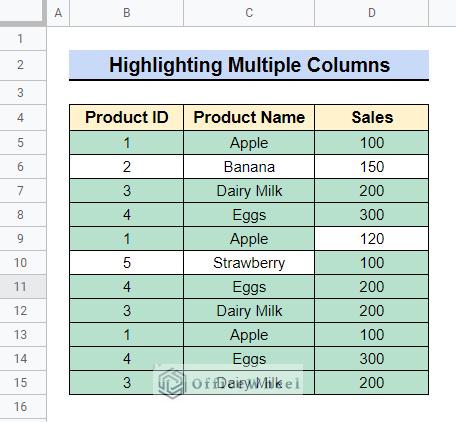The height and width of the screenshot is (422, 456).
Task: Click the select-all corner box
Action: click(23, 13)
